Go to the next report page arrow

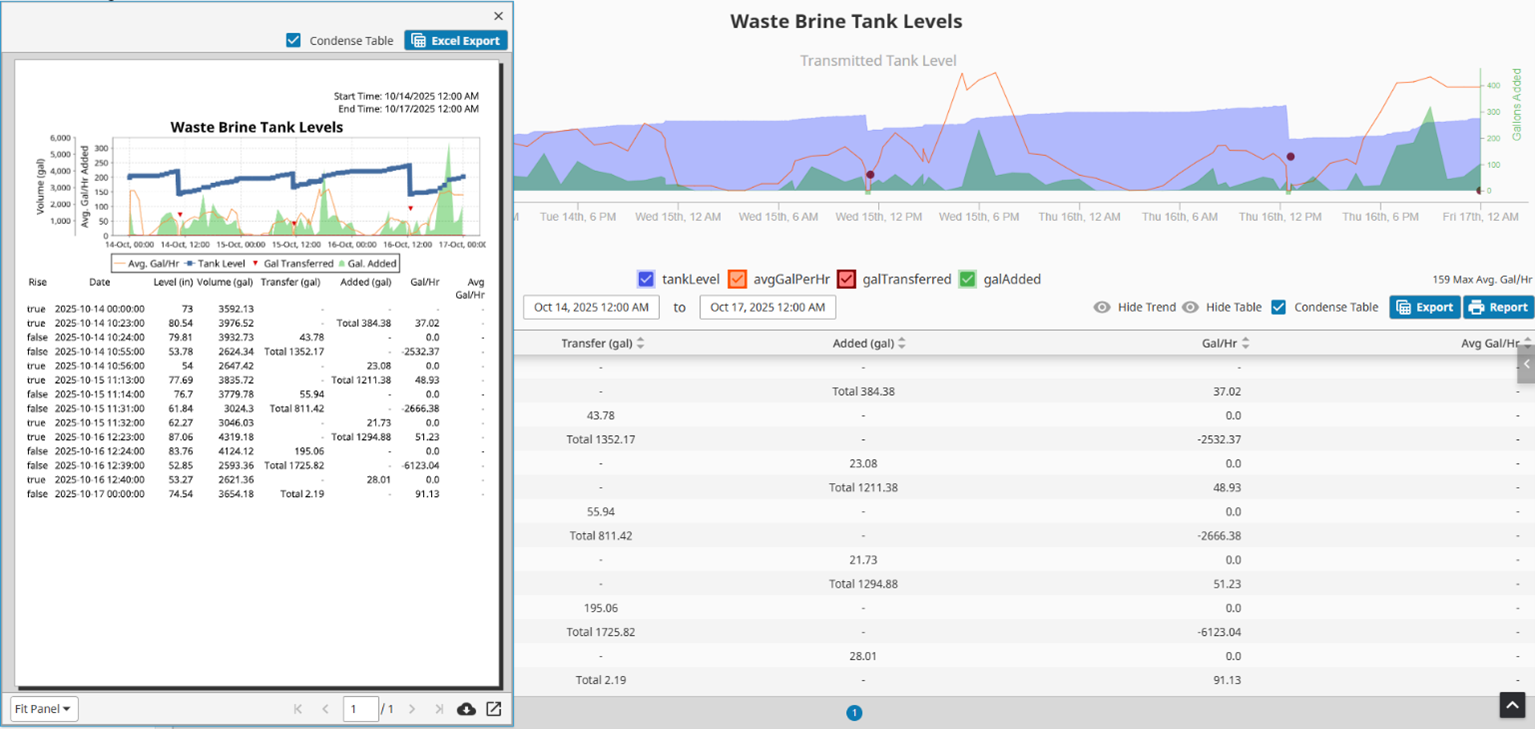(412, 709)
